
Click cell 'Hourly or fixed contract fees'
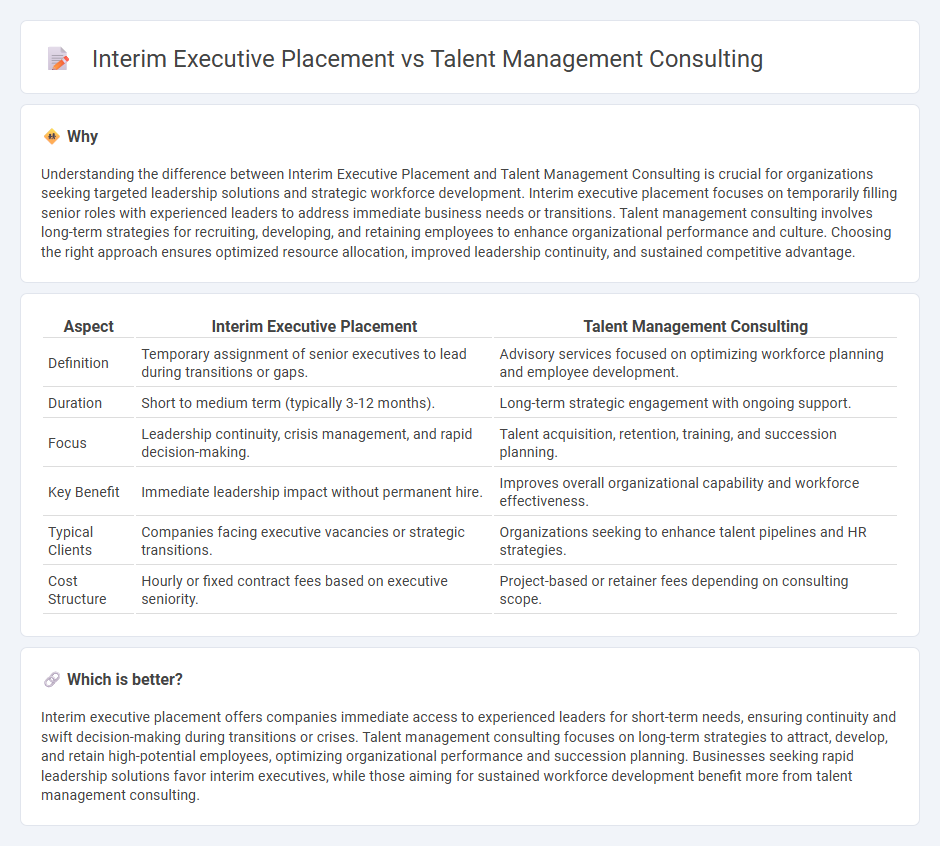click(x=314, y=590)
